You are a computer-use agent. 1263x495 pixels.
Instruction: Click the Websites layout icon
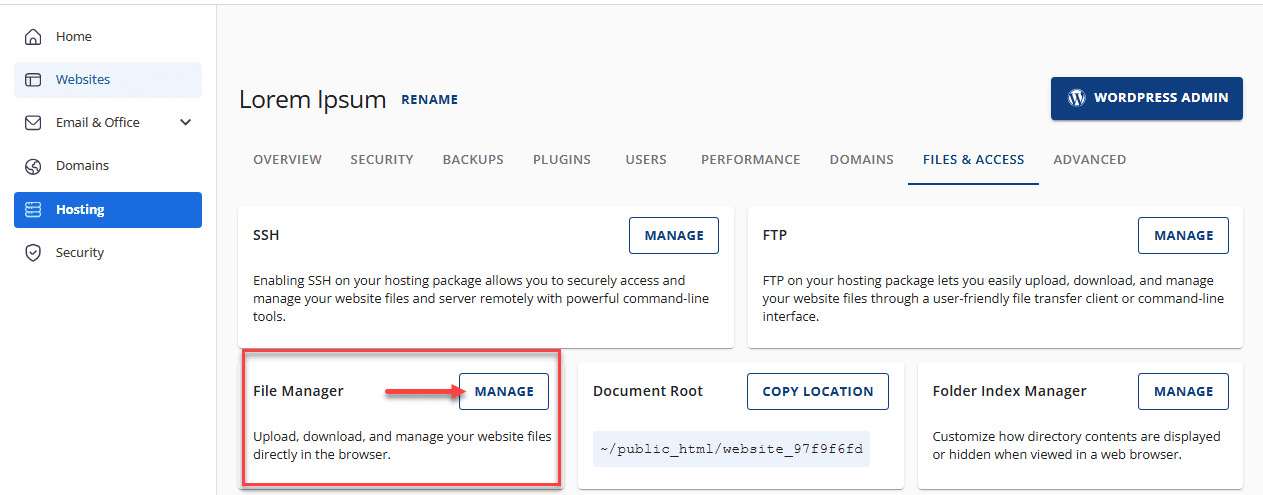click(x=33, y=80)
